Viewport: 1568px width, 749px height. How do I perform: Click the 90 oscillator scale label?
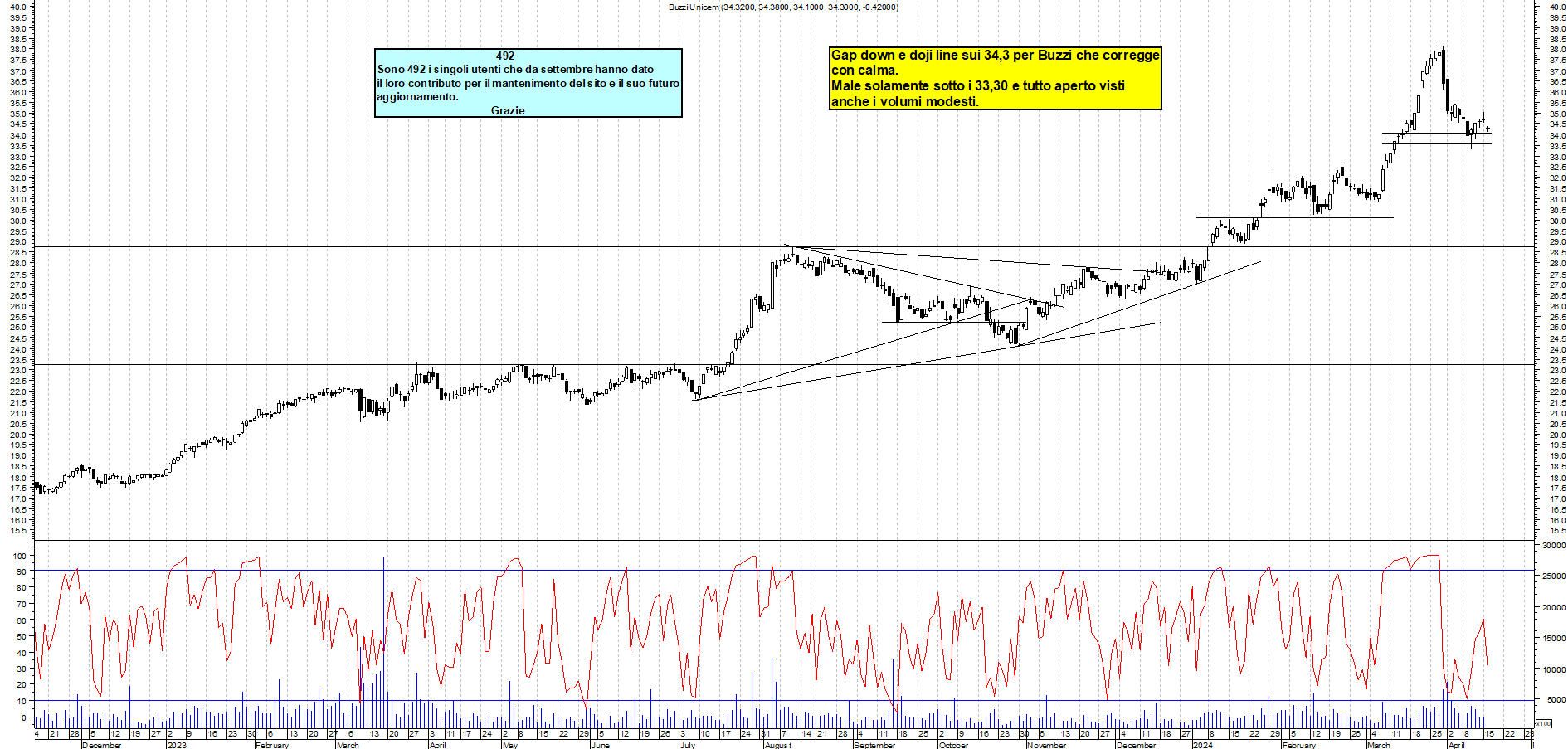(22, 572)
